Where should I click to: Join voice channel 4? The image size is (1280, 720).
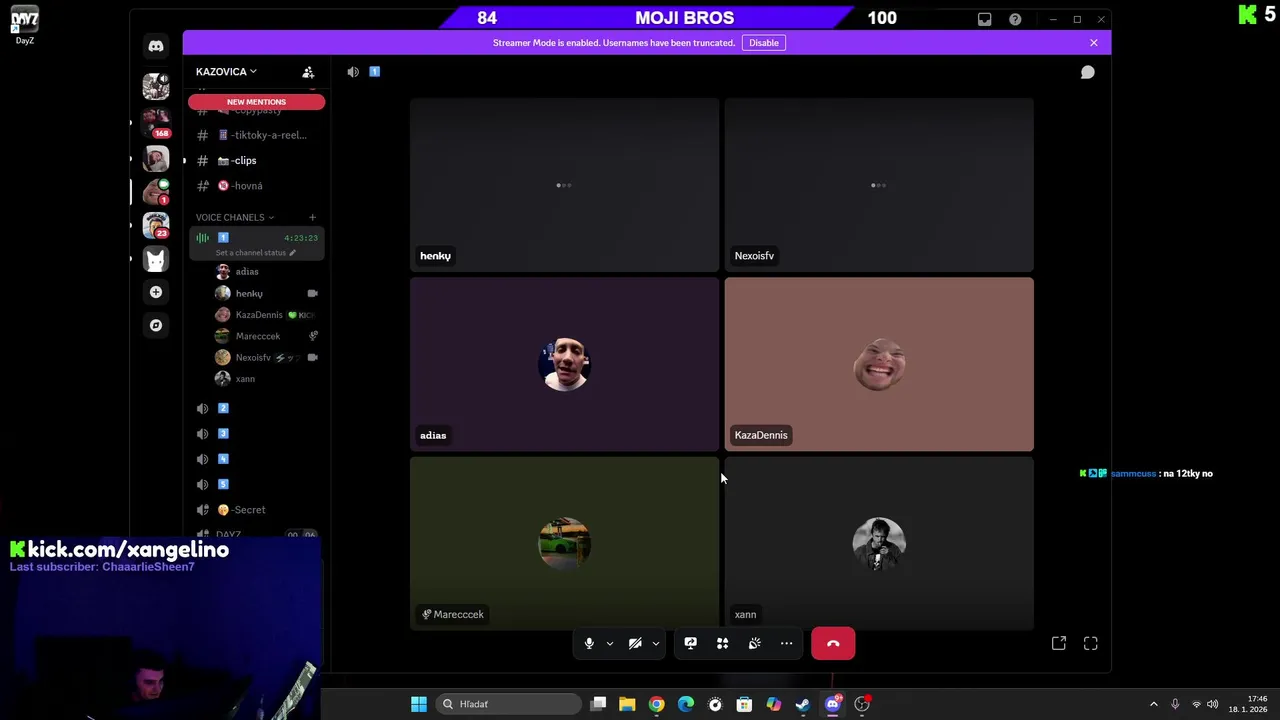(x=256, y=459)
